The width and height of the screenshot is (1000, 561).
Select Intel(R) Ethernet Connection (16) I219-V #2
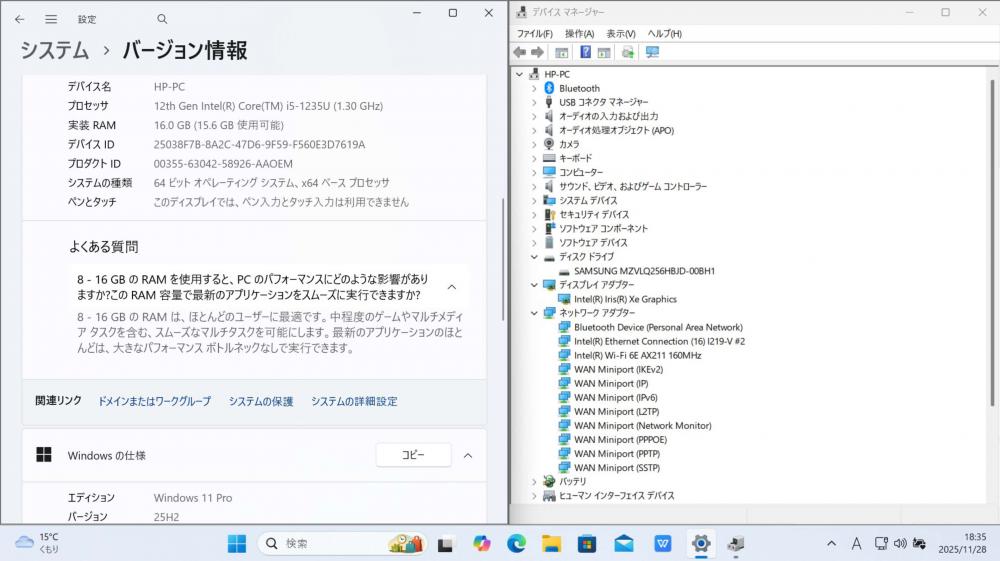[659, 341]
